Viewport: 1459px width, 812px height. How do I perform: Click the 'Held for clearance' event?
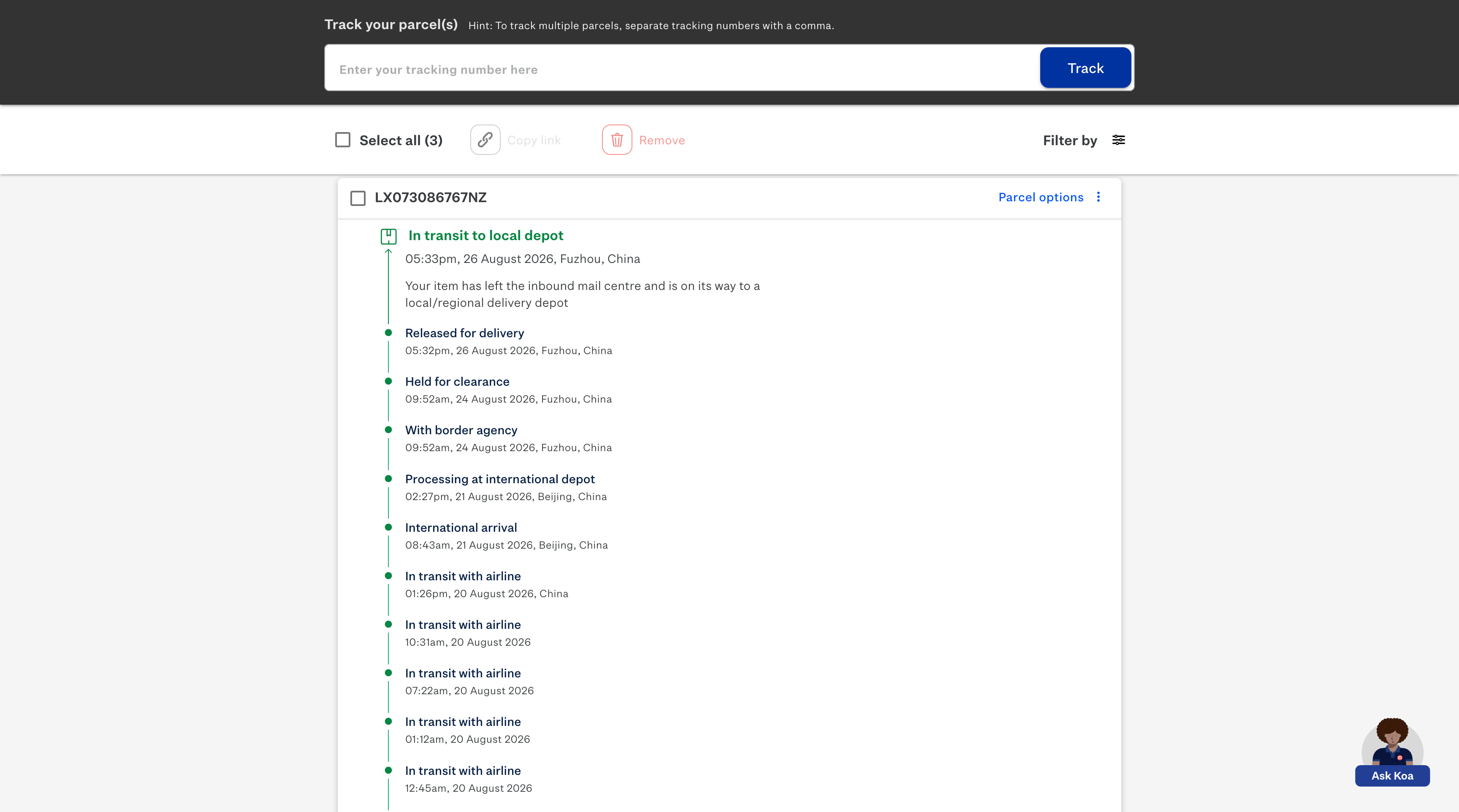(457, 382)
